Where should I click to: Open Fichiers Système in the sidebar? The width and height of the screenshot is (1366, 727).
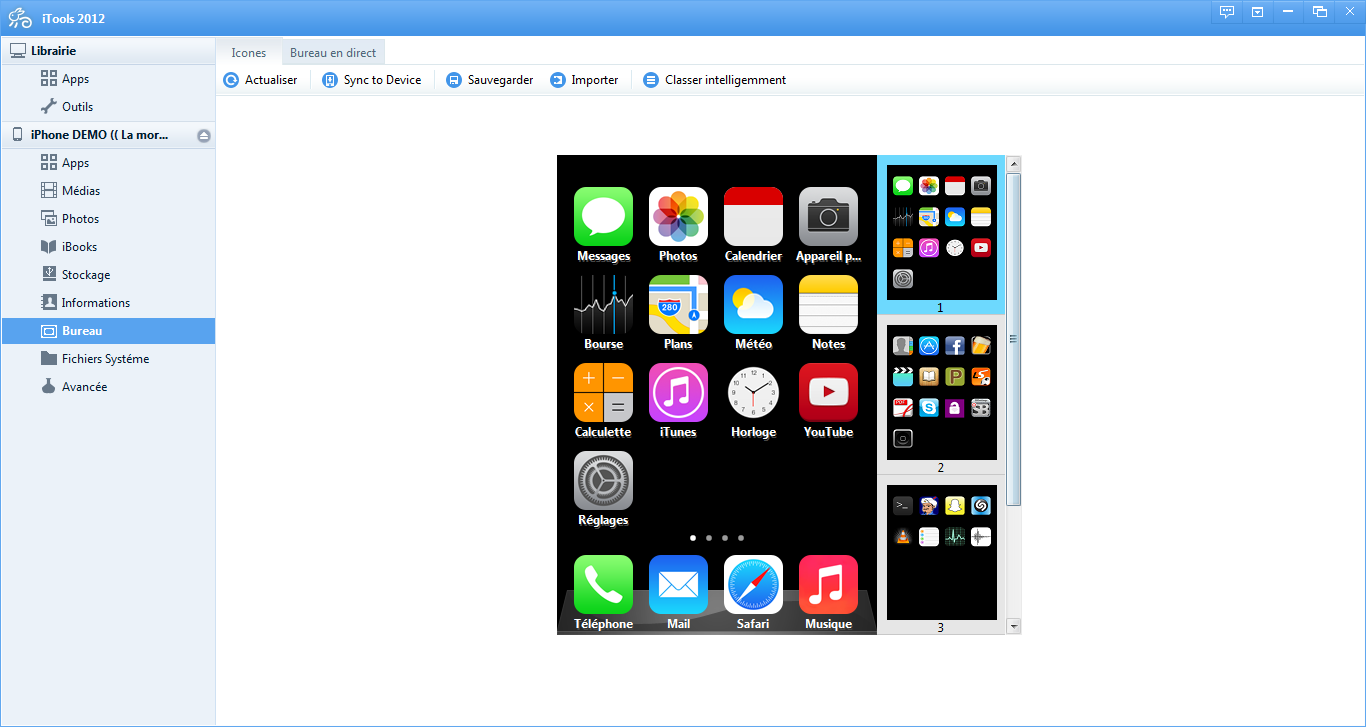pyautogui.click(x=108, y=359)
